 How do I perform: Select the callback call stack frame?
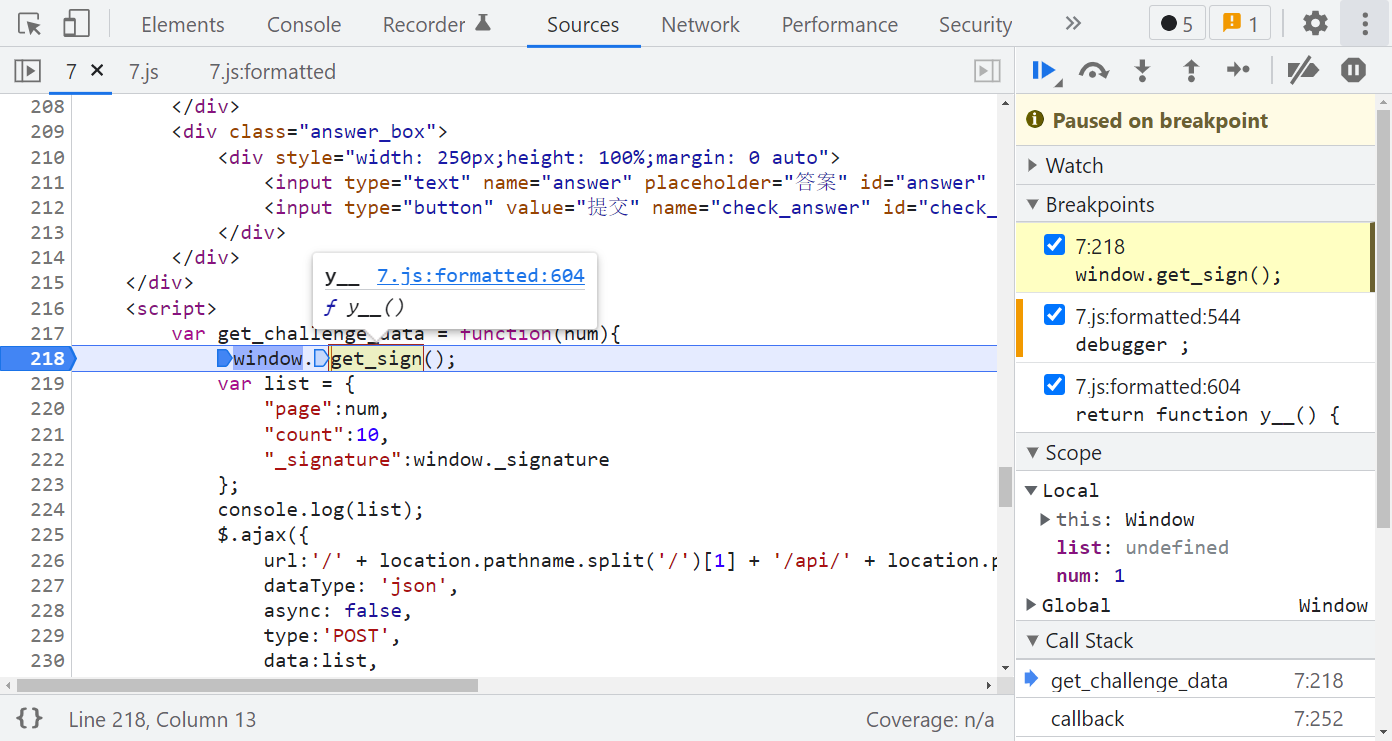tap(1195, 719)
